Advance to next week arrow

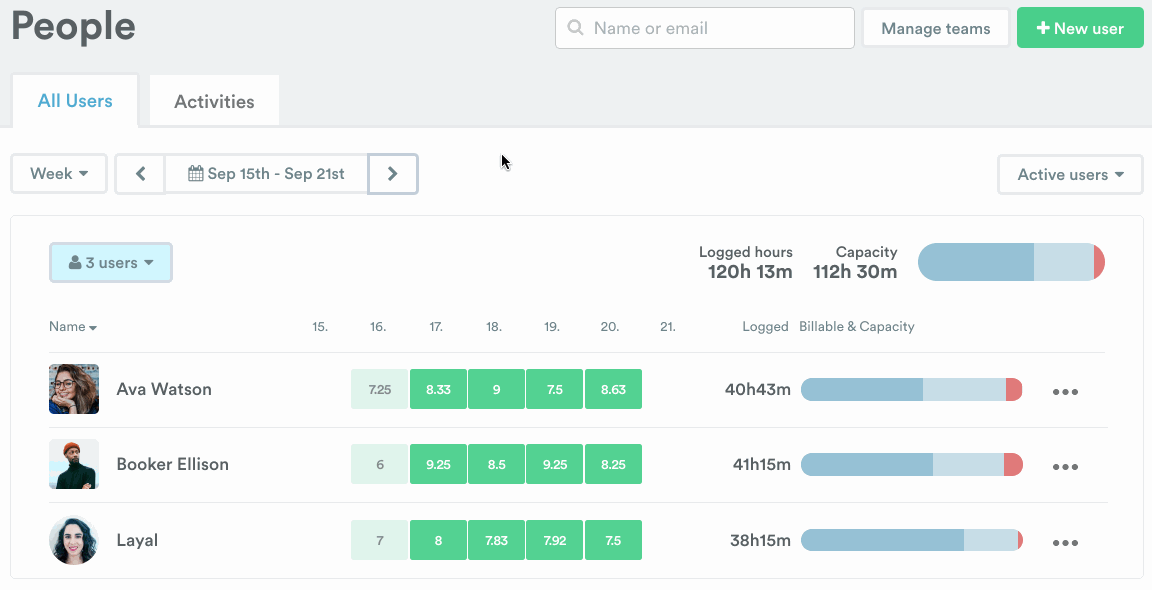tap(393, 174)
